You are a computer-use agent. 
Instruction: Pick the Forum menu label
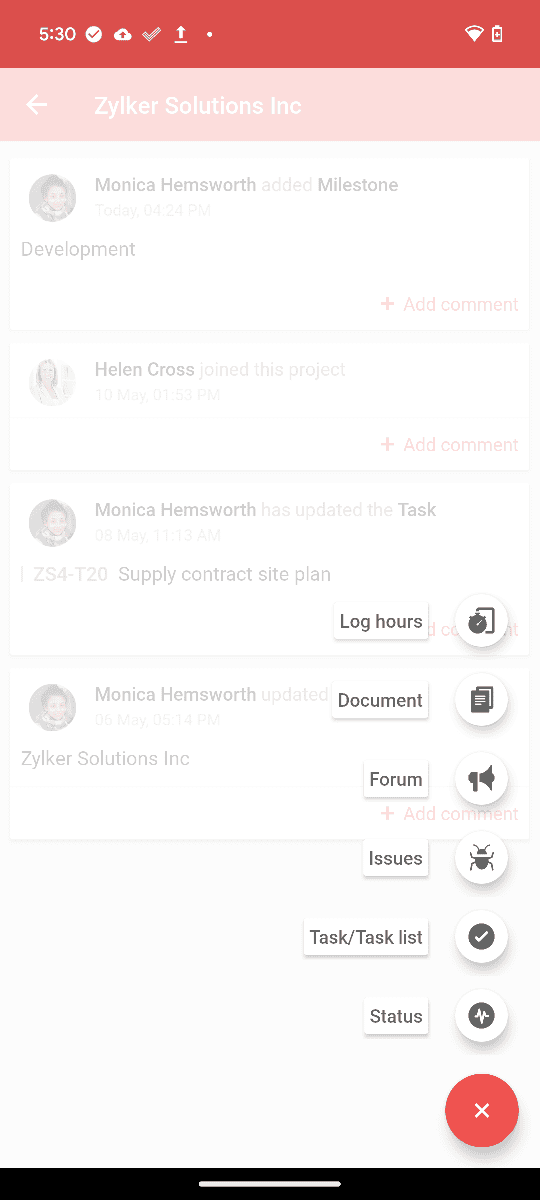tap(396, 779)
